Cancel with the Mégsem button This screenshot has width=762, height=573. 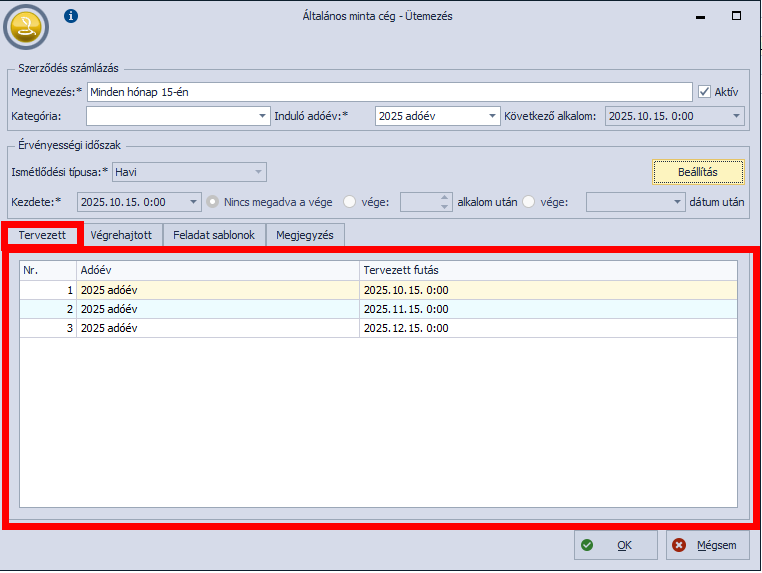707,545
